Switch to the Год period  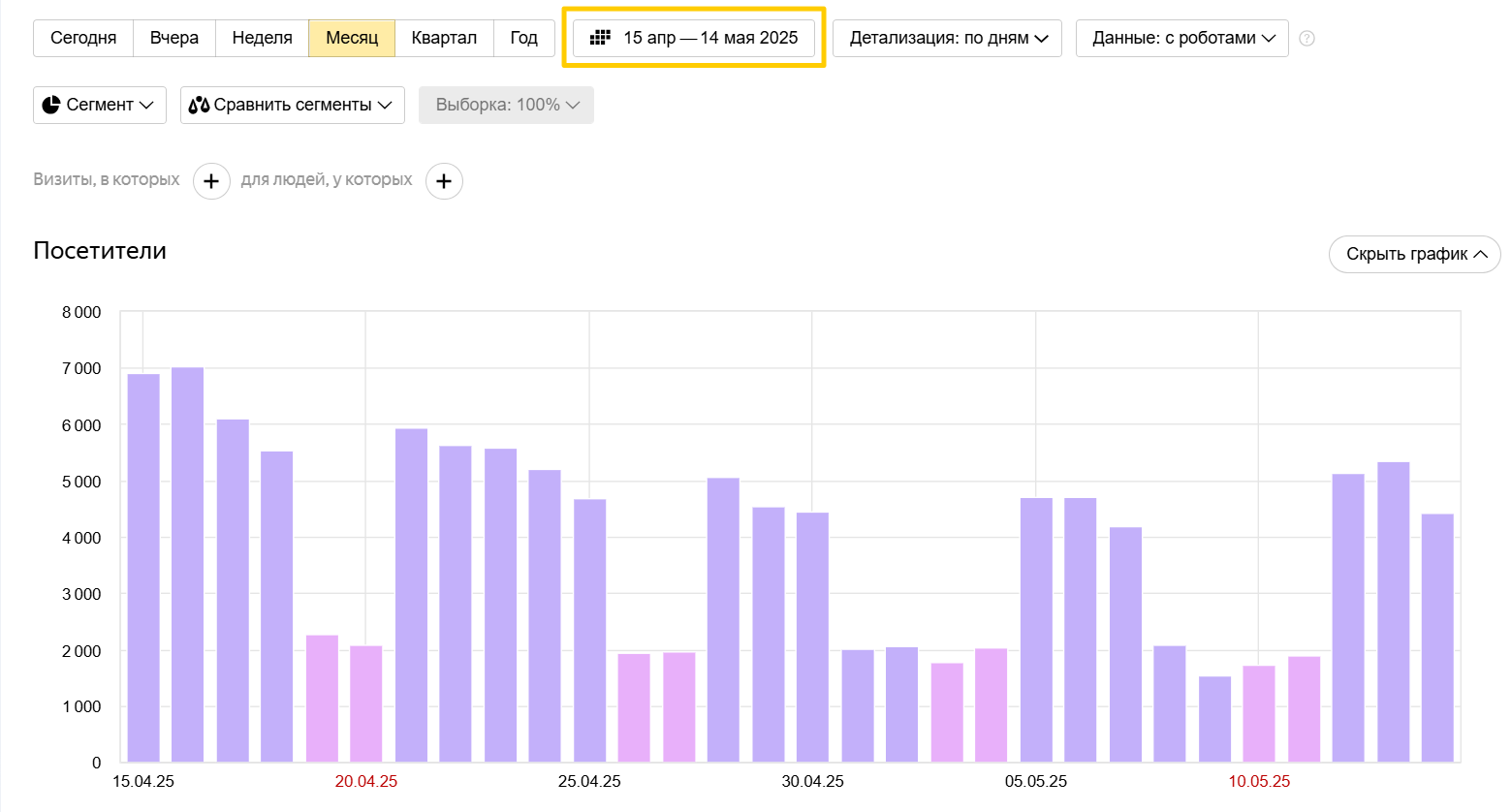tap(523, 38)
